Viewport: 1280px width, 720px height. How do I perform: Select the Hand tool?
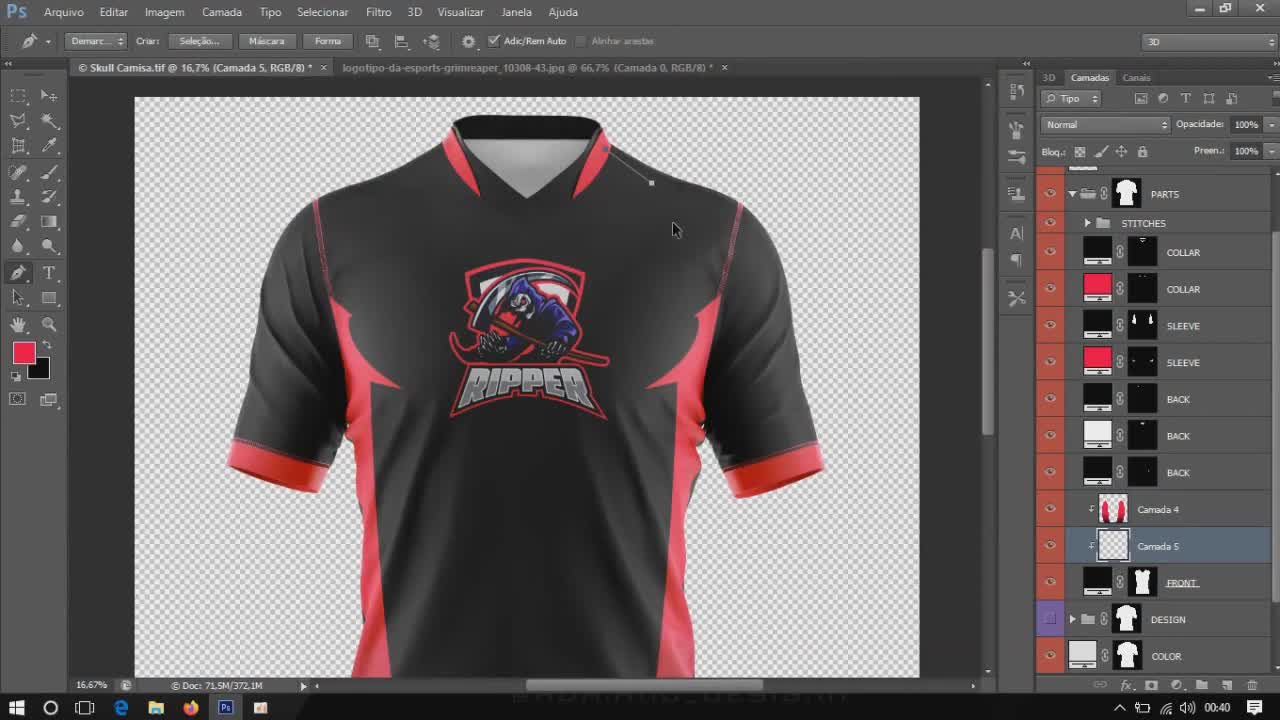click(18, 324)
